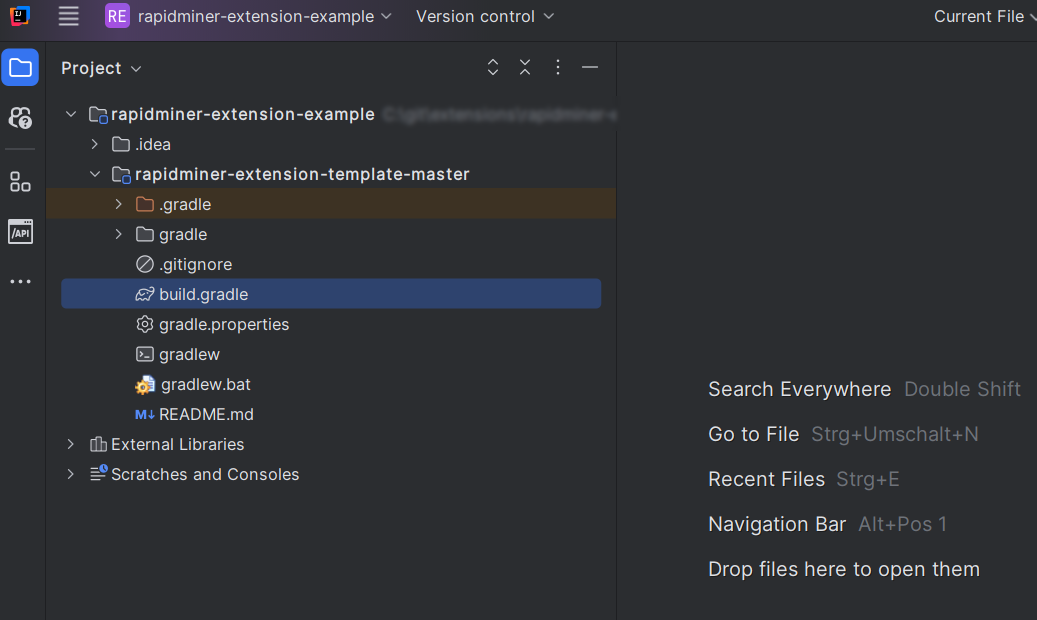Viewport: 1037px width, 620px height.
Task: Collapse all nodes in the Project tree
Action: 525,67
